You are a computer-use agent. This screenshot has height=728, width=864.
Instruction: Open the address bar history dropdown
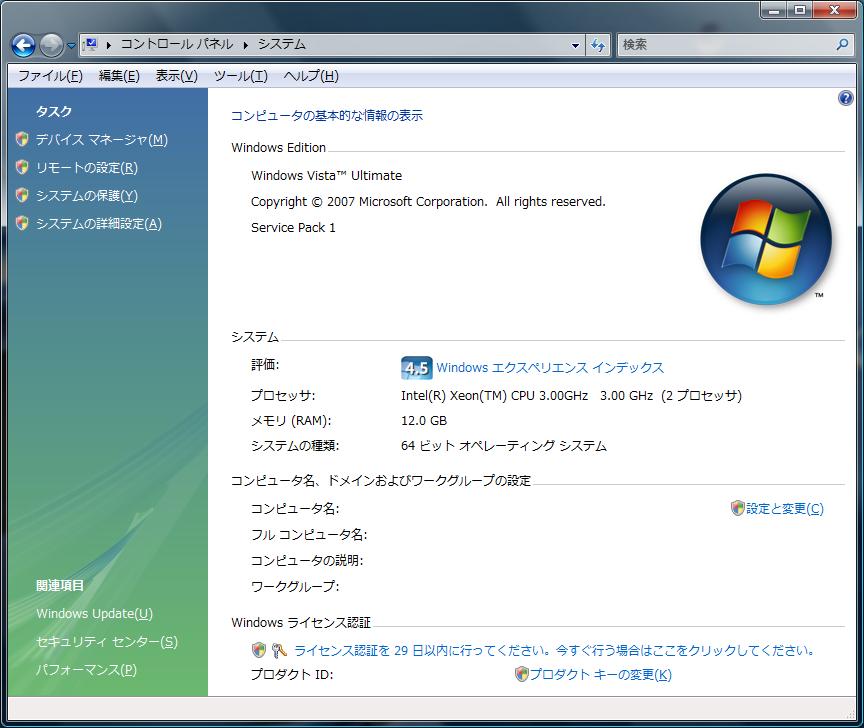tap(575, 45)
